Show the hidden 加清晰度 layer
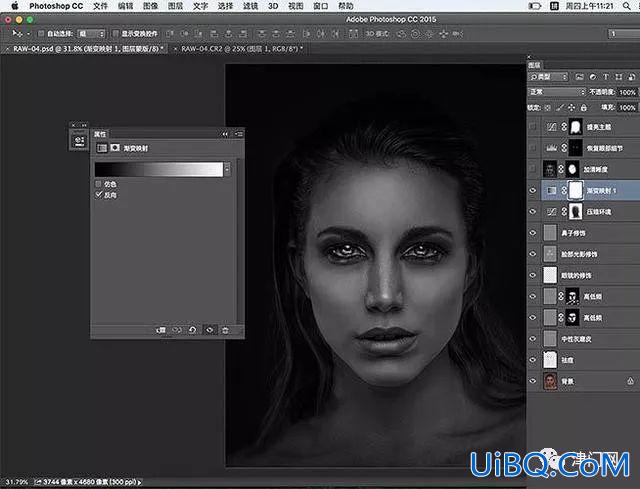The width and height of the screenshot is (640, 489). pyautogui.click(x=533, y=169)
